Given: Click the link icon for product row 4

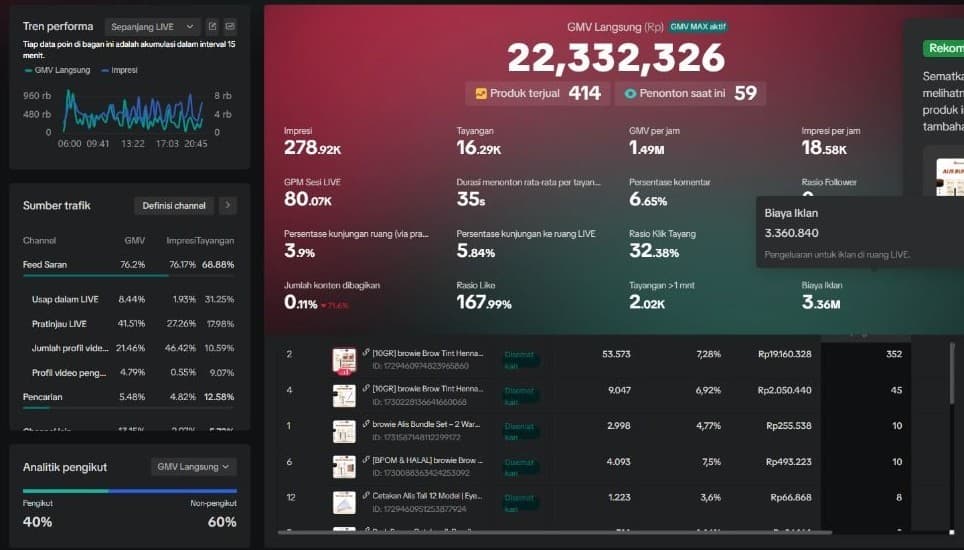Looking at the screenshot, I should (366, 388).
